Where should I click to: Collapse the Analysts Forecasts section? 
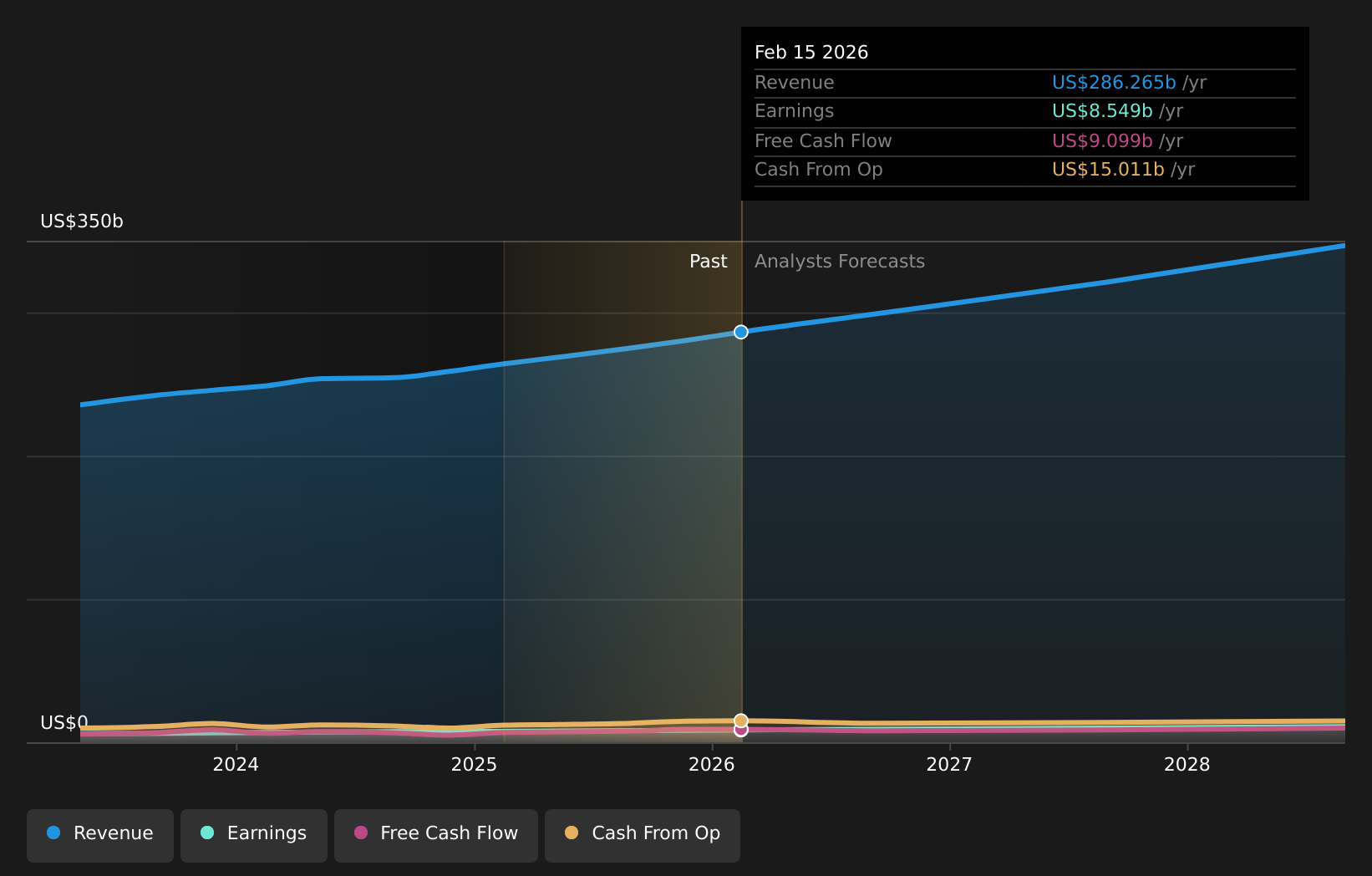tap(839, 261)
